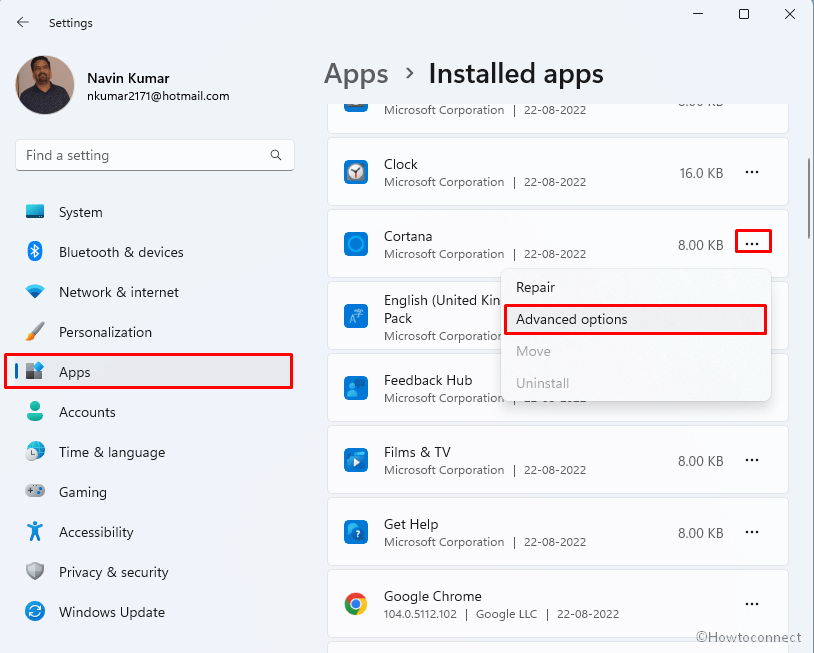Choose Advanced options in the context menu

click(635, 319)
